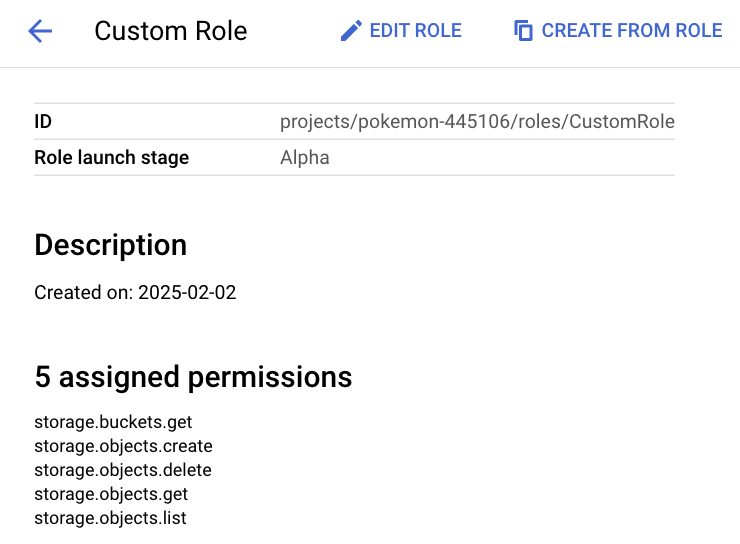The height and width of the screenshot is (544, 740).
Task: Click the Alpha launch stage value
Action: click(304, 157)
